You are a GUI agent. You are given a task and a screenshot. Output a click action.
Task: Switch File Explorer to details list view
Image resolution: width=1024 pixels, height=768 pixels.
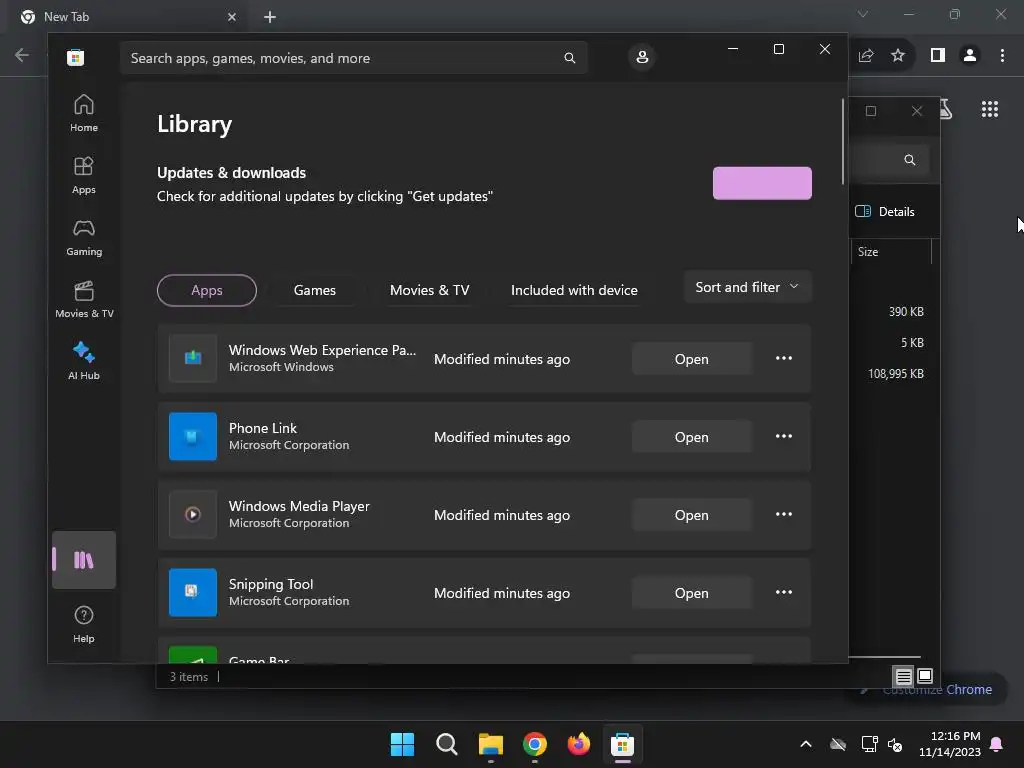(x=903, y=677)
